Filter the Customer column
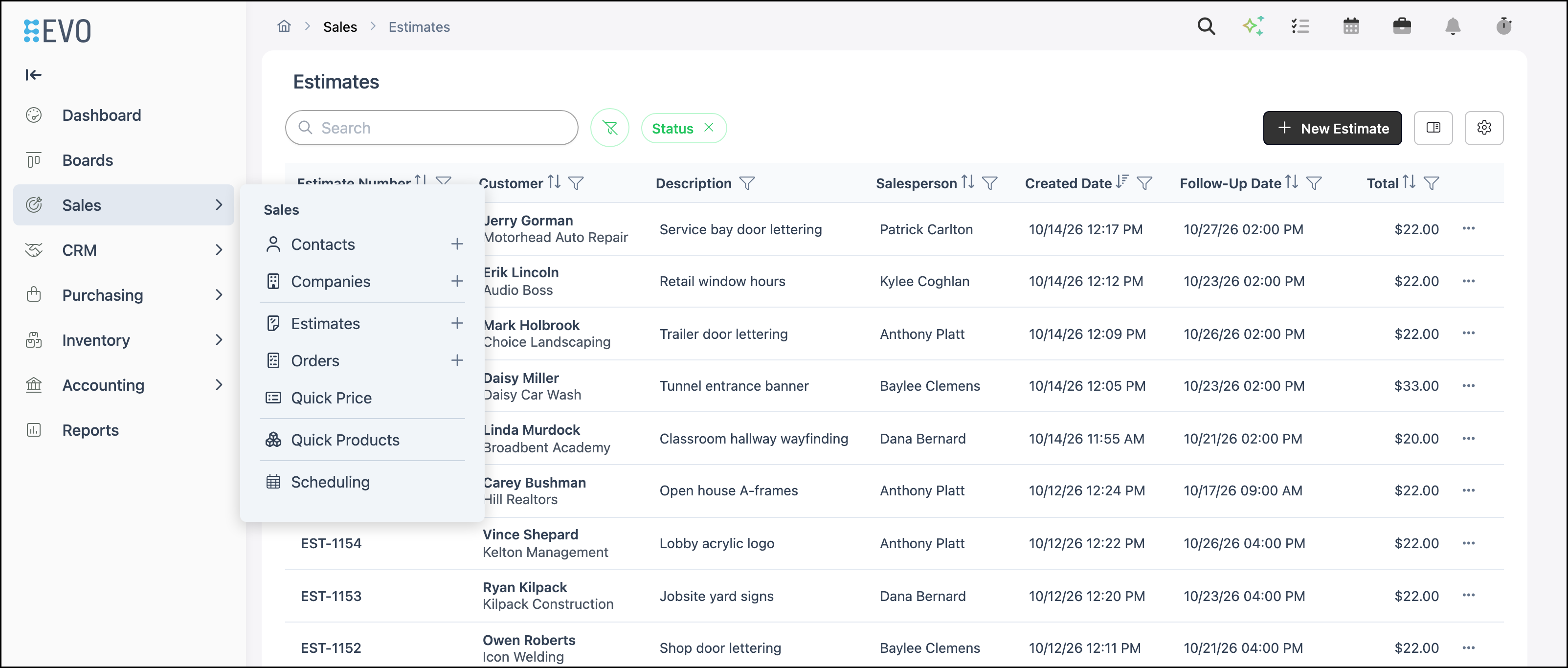This screenshot has height=668, width=1568. (575, 183)
